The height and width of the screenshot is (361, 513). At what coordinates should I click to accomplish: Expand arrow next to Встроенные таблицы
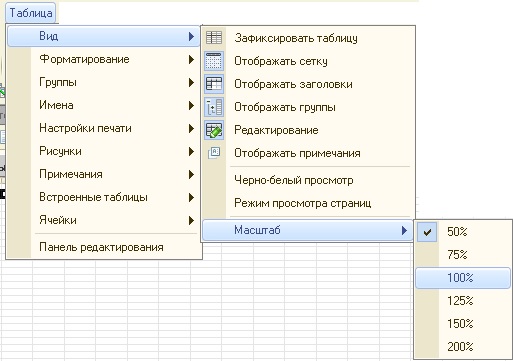(x=191, y=197)
